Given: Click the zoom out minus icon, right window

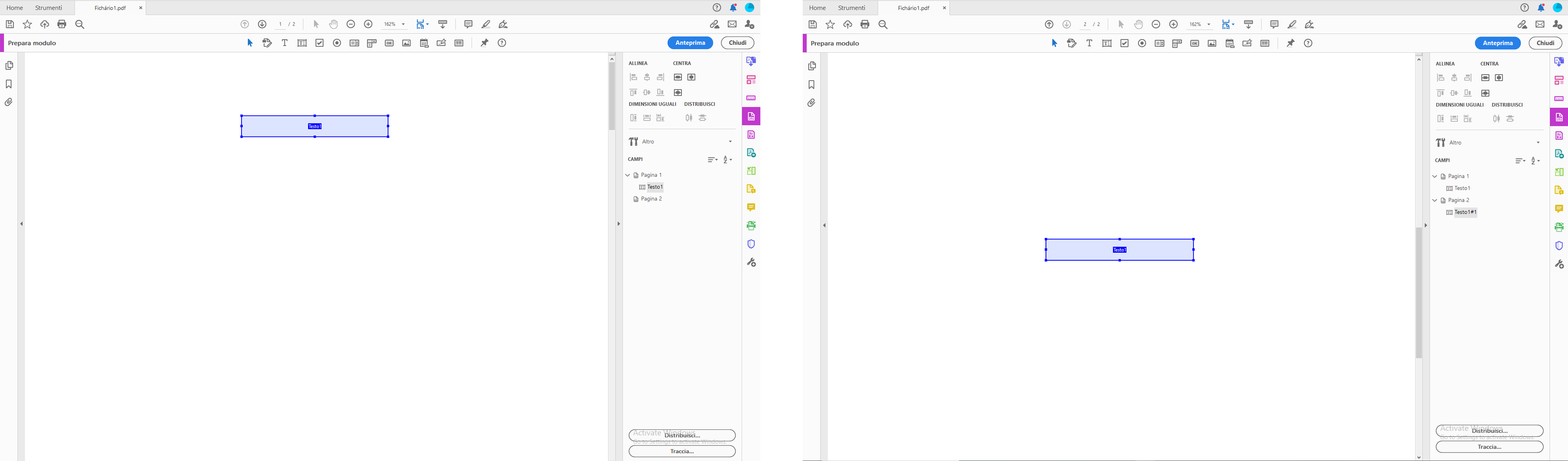Looking at the screenshot, I should pyautogui.click(x=1156, y=25).
